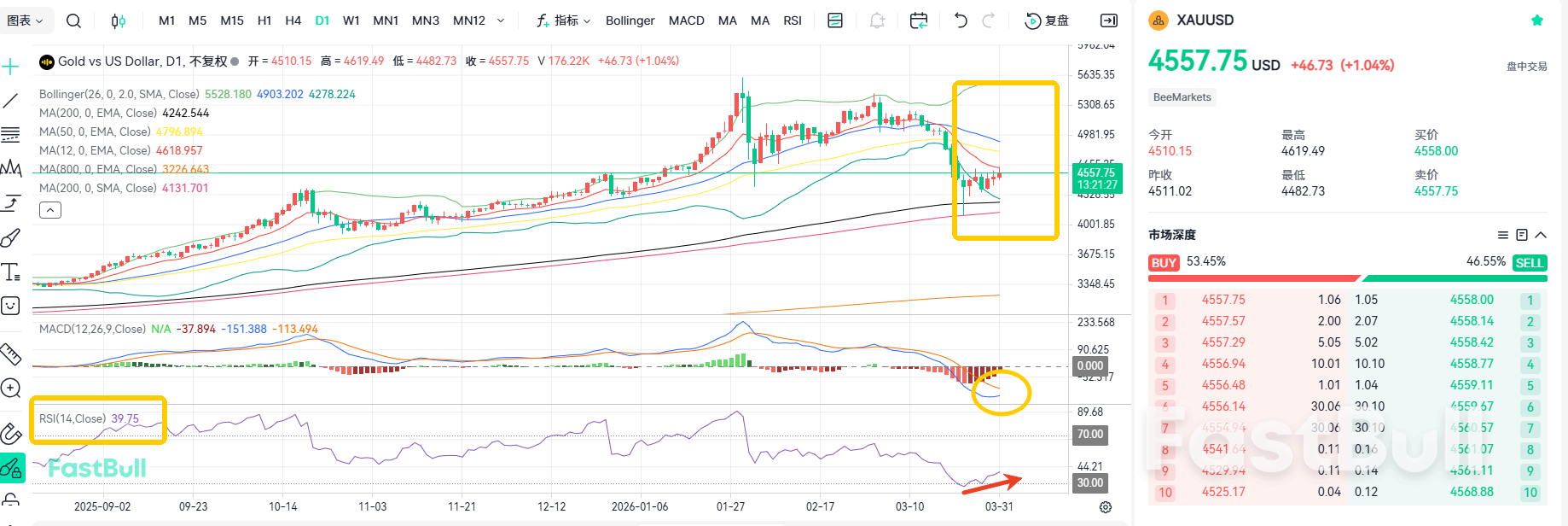Select the trend line drawing tool
The image size is (1568, 526).
(11, 101)
